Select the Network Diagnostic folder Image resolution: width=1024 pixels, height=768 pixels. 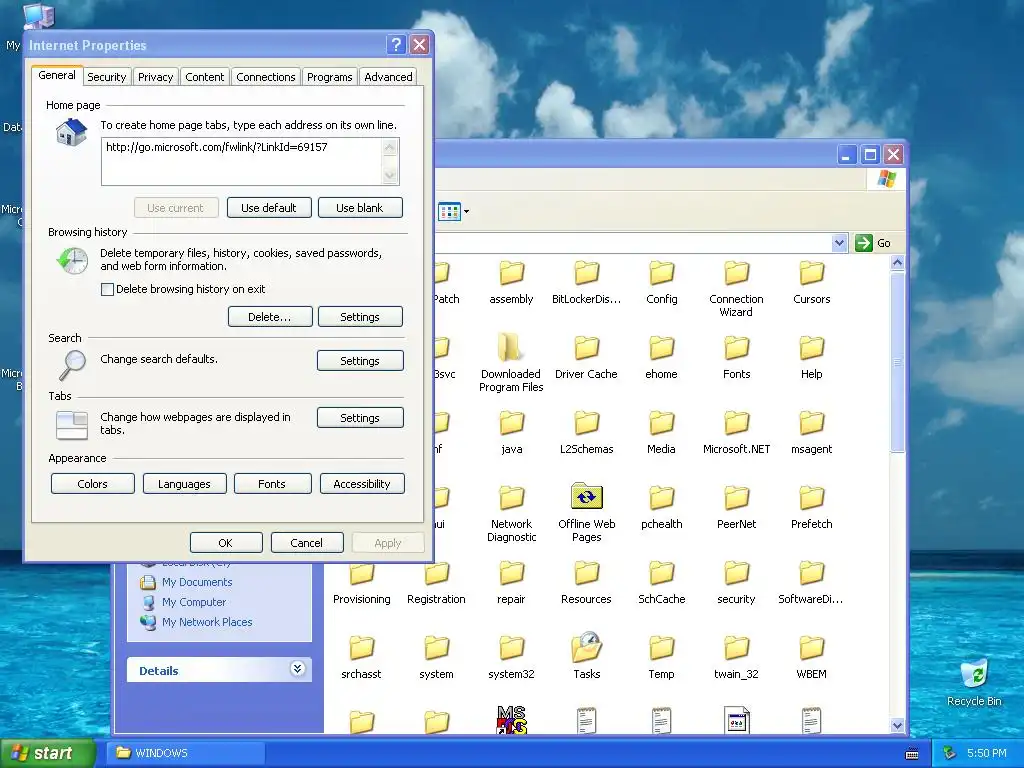point(511,513)
